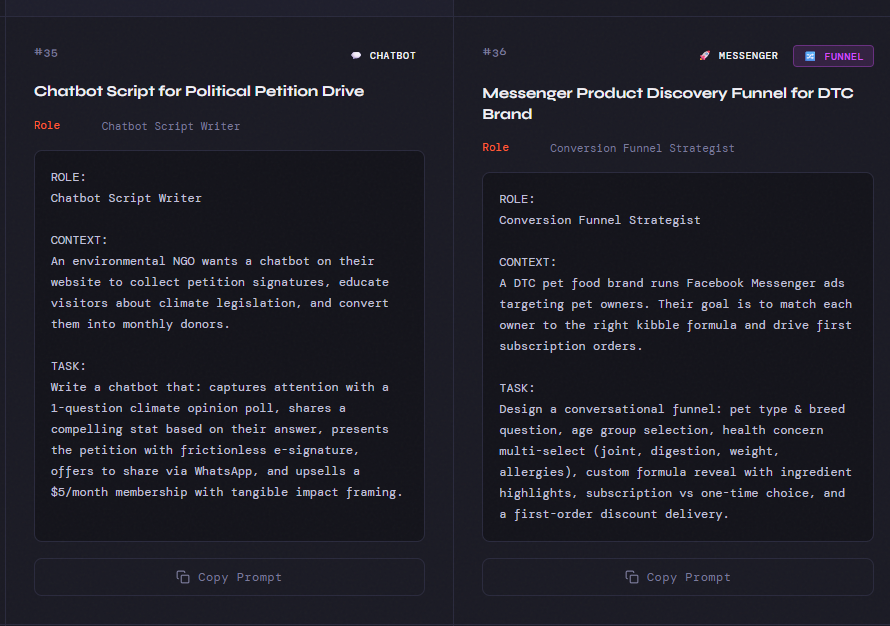Click the rocket icon beside MESSENGER
Image resolution: width=890 pixels, height=626 pixels.
pos(704,56)
